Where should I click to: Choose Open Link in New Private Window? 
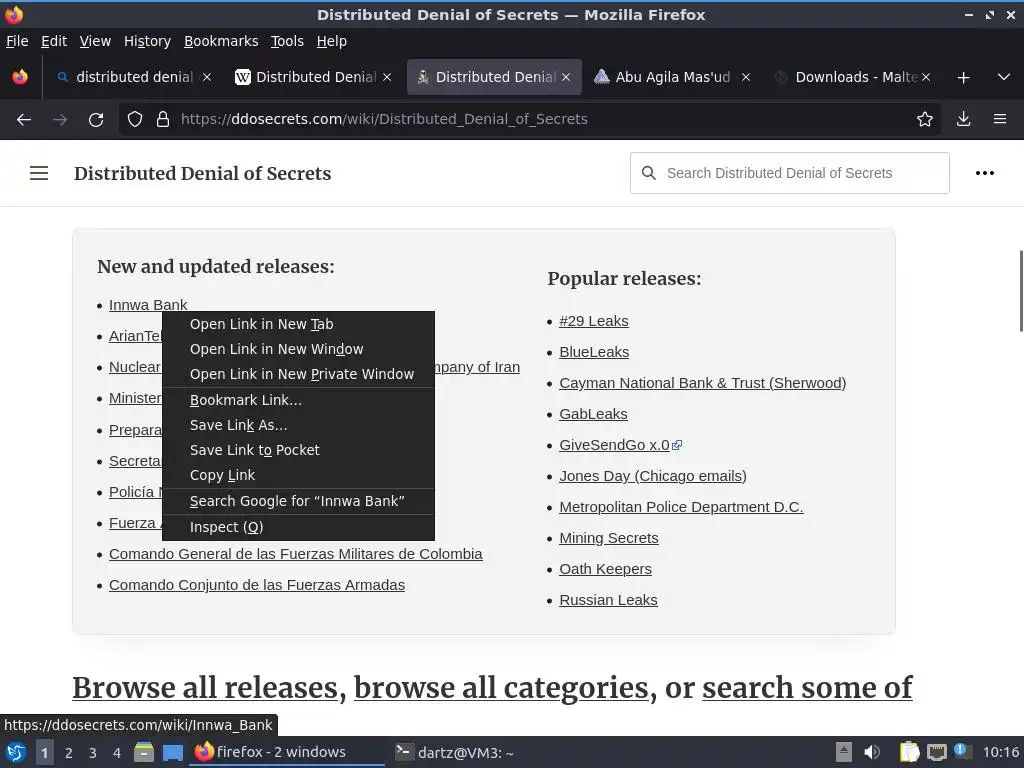(x=298, y=374)
